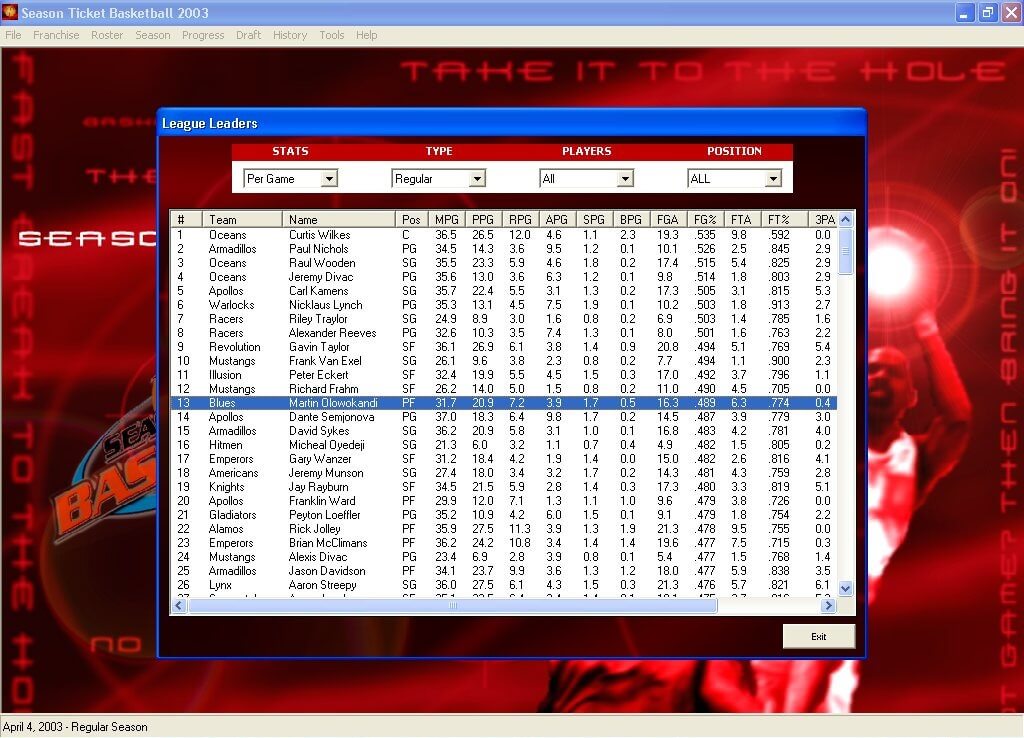Image resolution: width=1024 pixels, height=738 pixels.
Task: Expand the PLAYERS dropdown showing All
Action: click(x=625, y=178)
